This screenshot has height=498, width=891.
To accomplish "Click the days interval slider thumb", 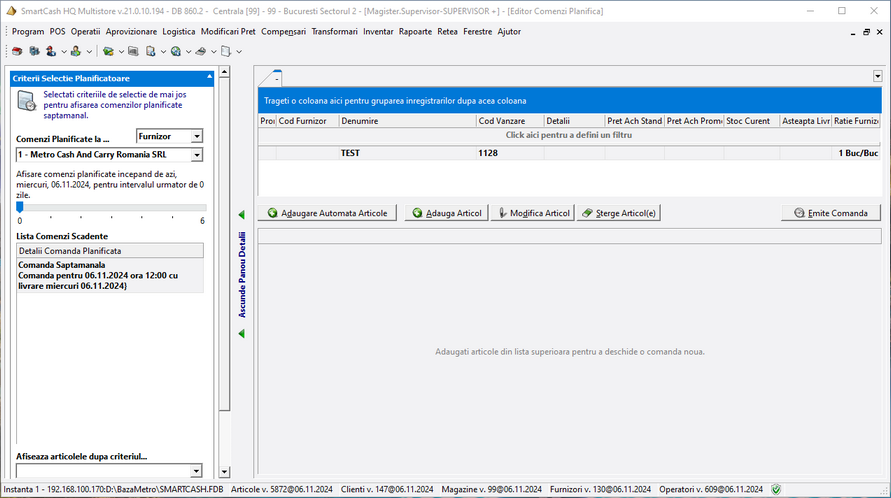I will (20, 207).
